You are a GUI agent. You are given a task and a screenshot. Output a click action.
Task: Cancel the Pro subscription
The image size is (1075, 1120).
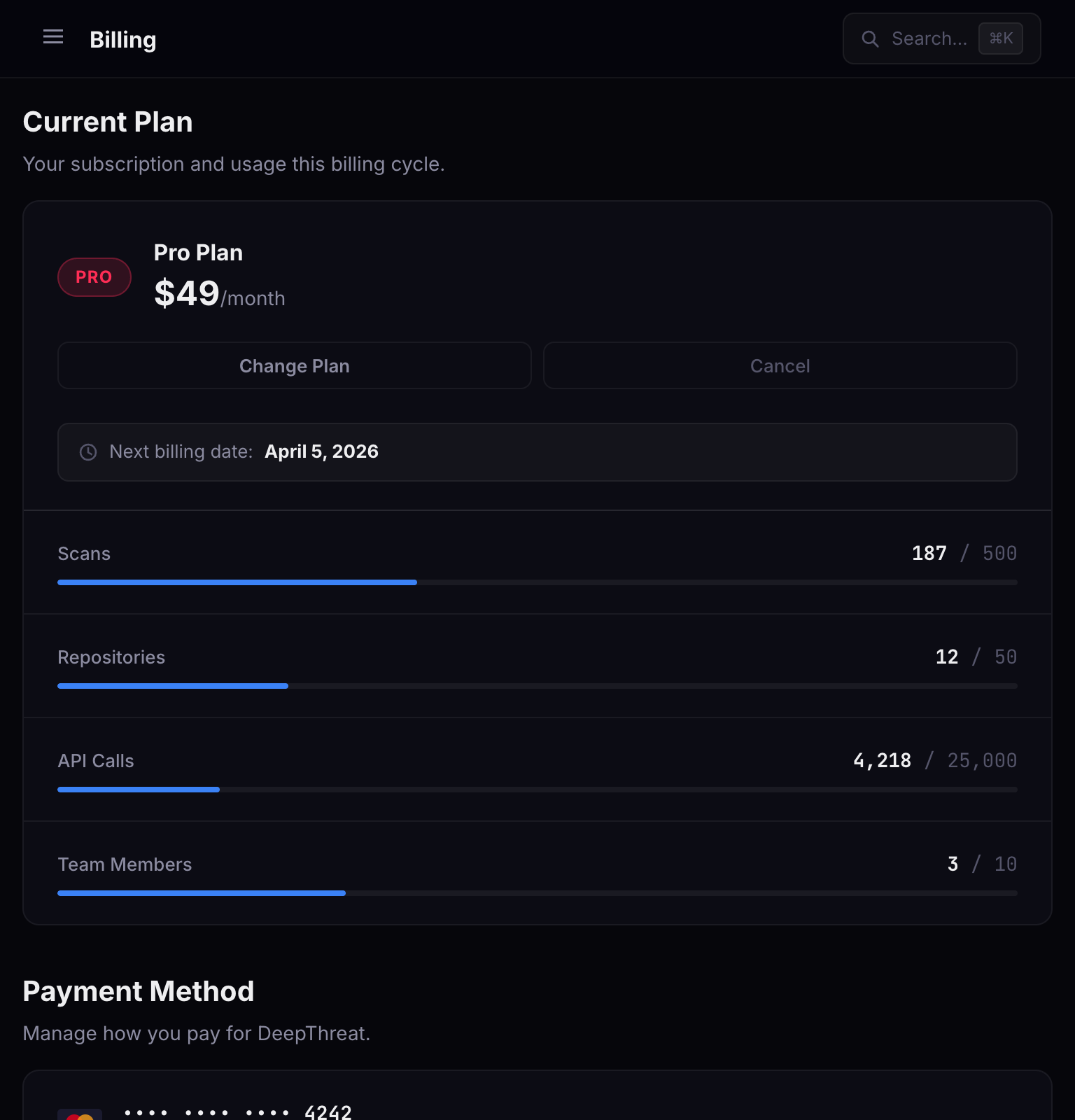780,366
